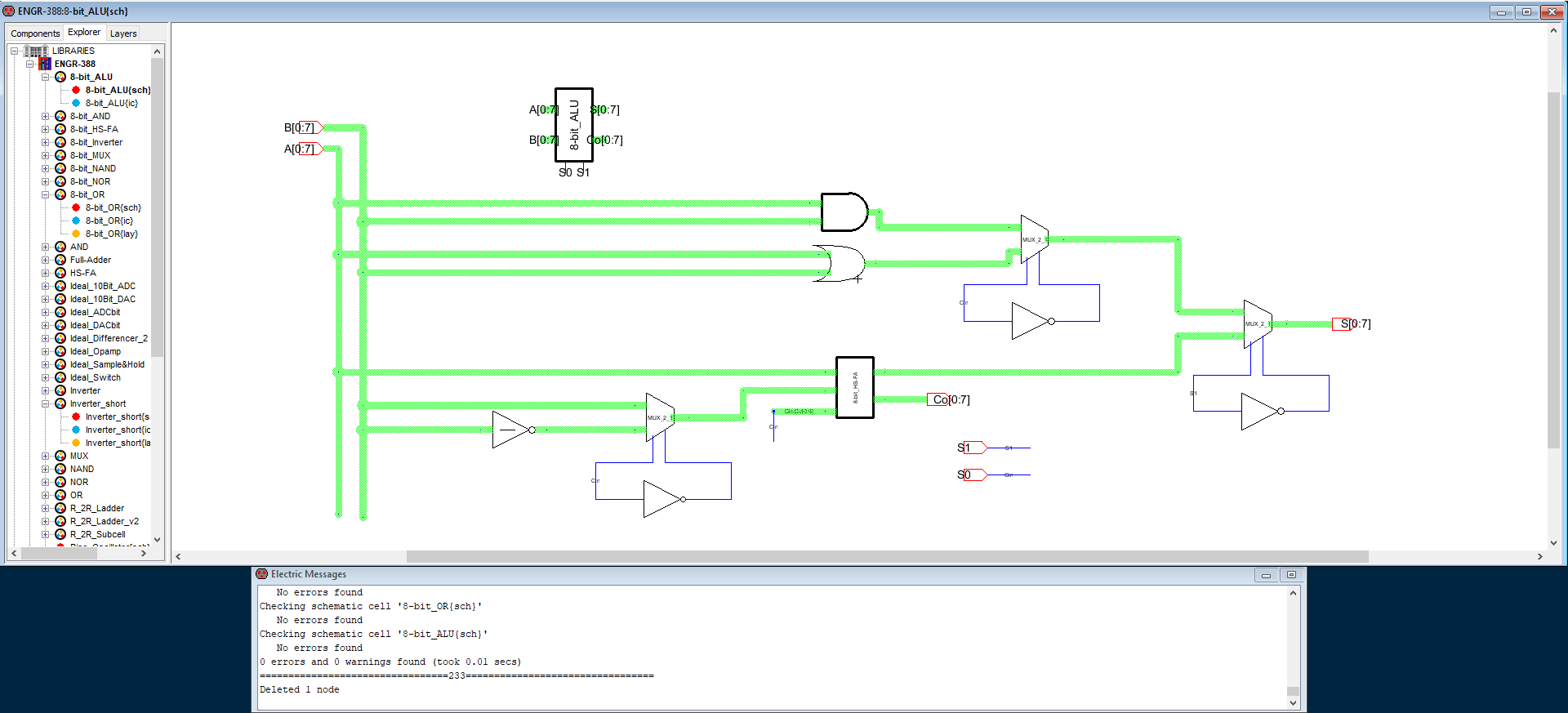Viewport: 1568px width, 713px height.
Task: Open the 8-bit_NOR tree item
Action: click(90, 181)
